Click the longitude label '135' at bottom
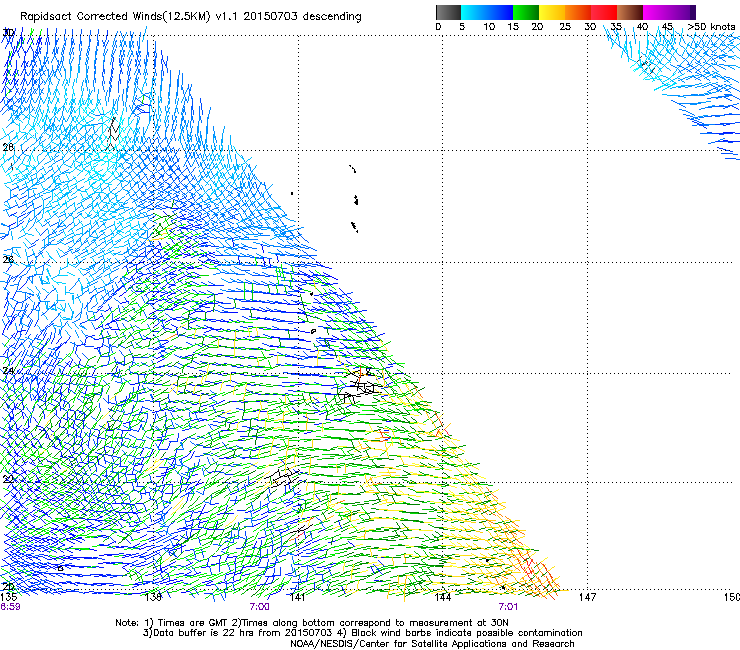The image size is (740, 650). click(x=8, y=597)
